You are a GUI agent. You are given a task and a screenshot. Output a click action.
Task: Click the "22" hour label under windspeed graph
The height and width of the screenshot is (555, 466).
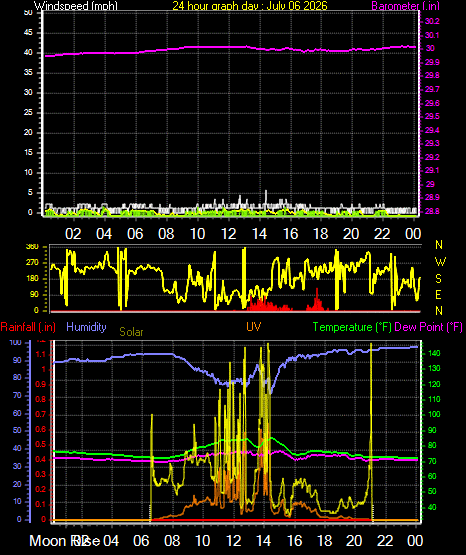382,234
